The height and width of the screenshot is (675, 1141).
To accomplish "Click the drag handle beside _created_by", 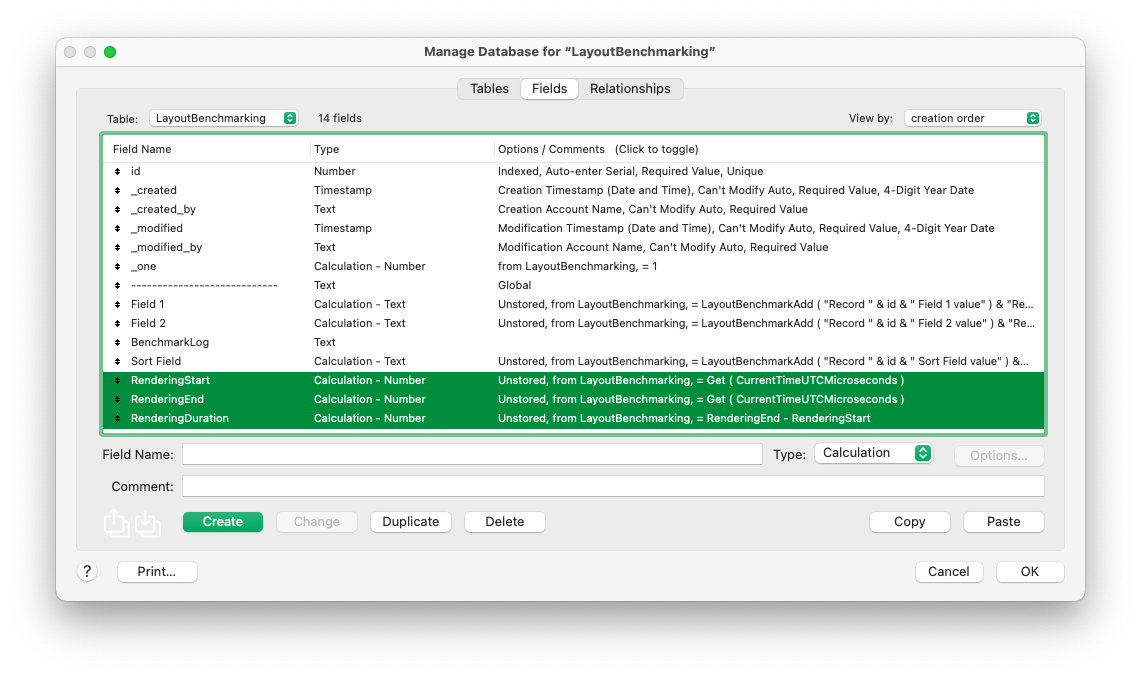I will (118, 210).
